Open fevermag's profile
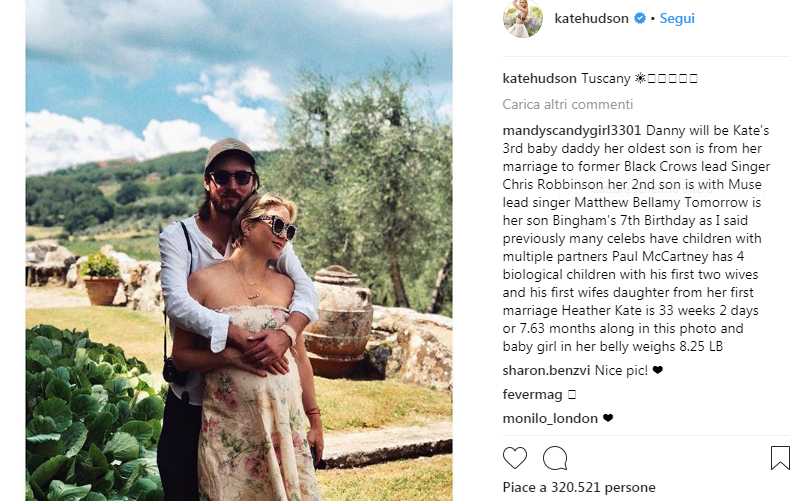The height and width of the screenshot is (501, 797). 532,394
